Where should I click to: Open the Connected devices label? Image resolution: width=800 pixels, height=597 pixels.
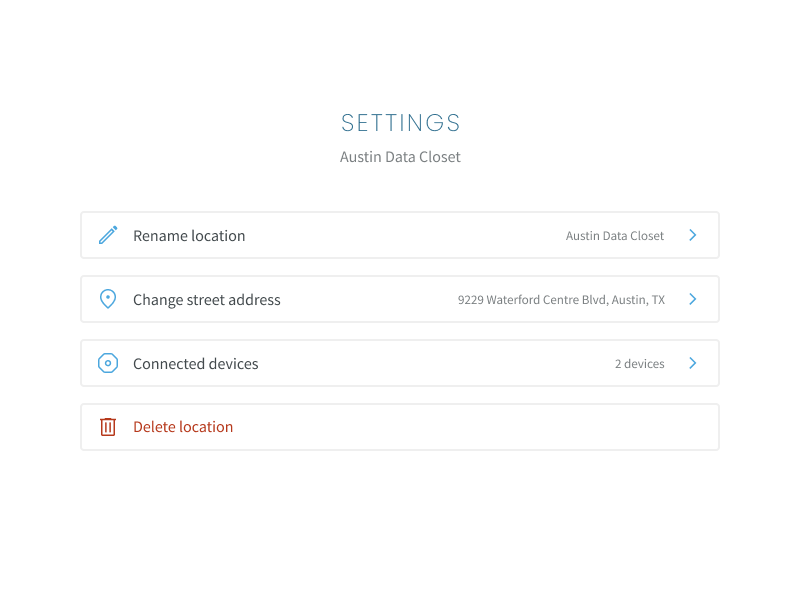(x=196, y=364)
